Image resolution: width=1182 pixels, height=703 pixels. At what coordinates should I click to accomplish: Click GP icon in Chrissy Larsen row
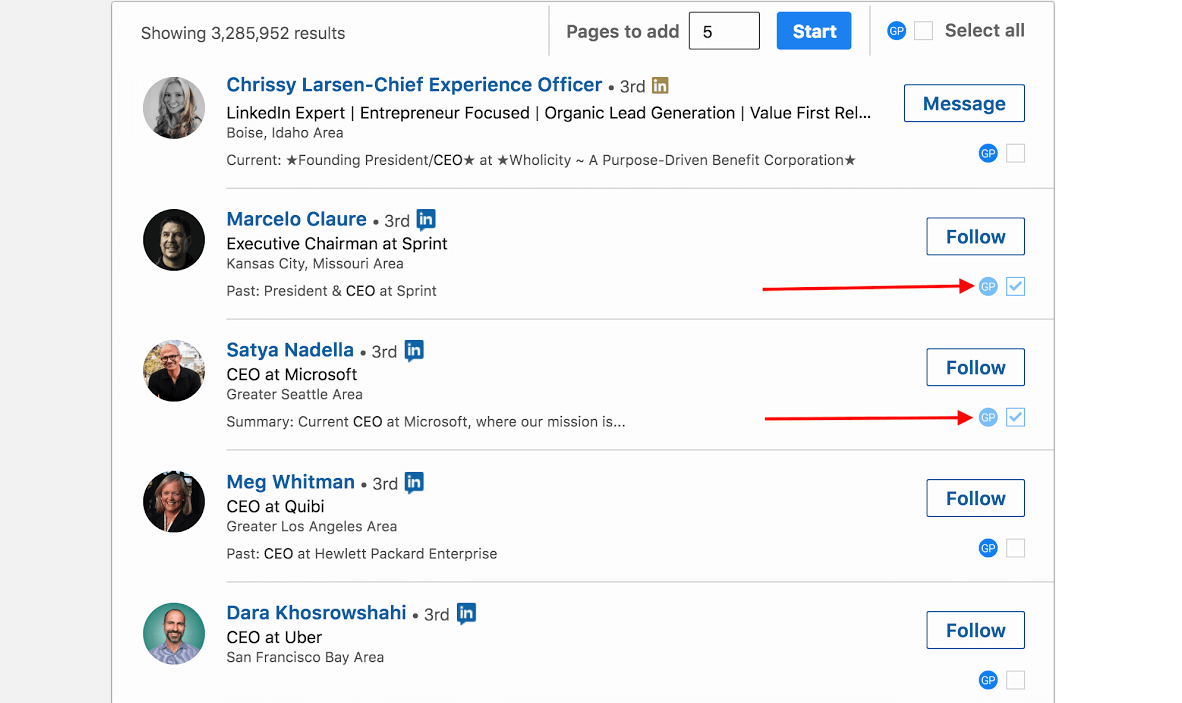[x=988, y=154]
